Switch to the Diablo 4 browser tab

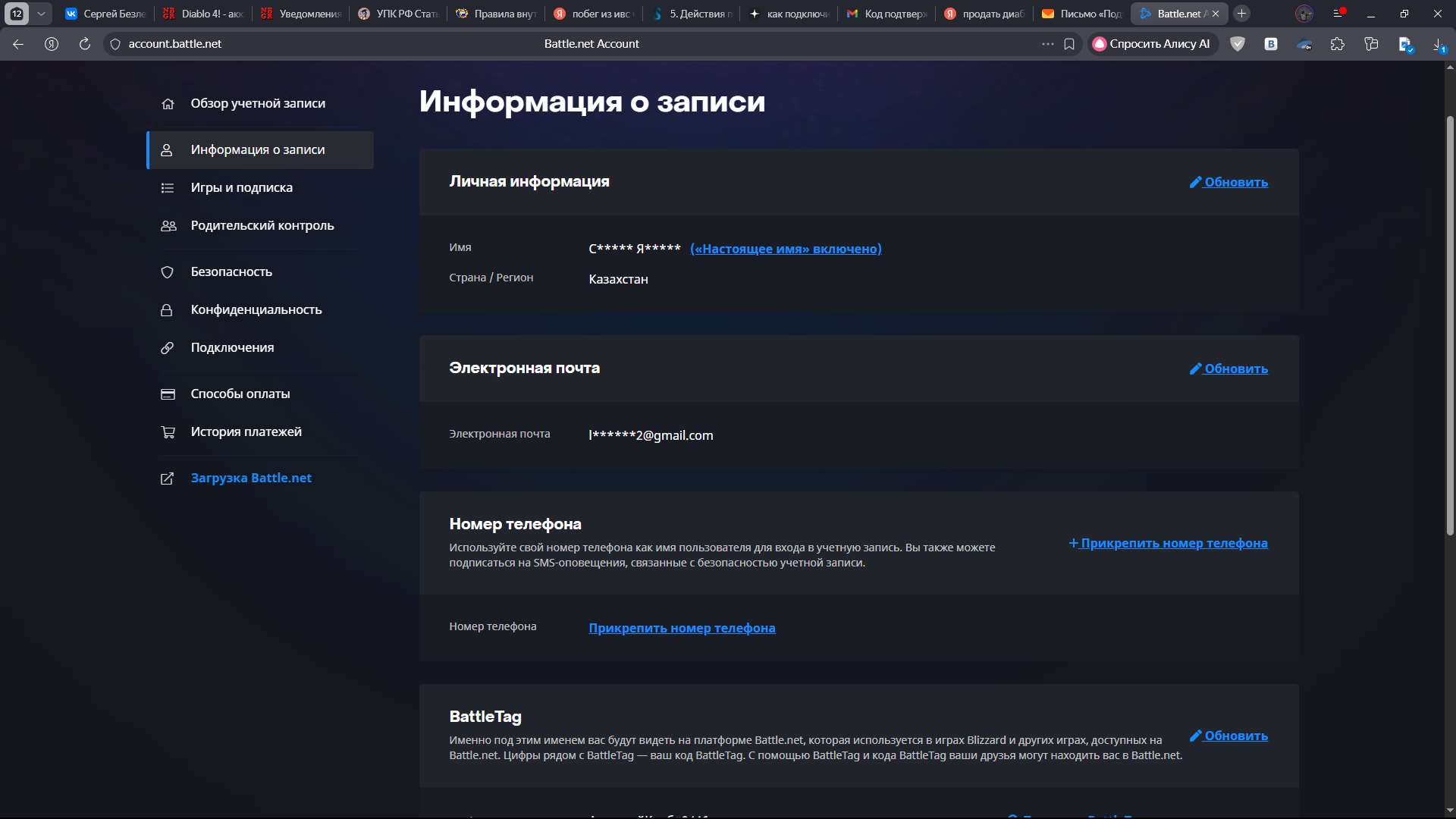(x=205, y=14)
